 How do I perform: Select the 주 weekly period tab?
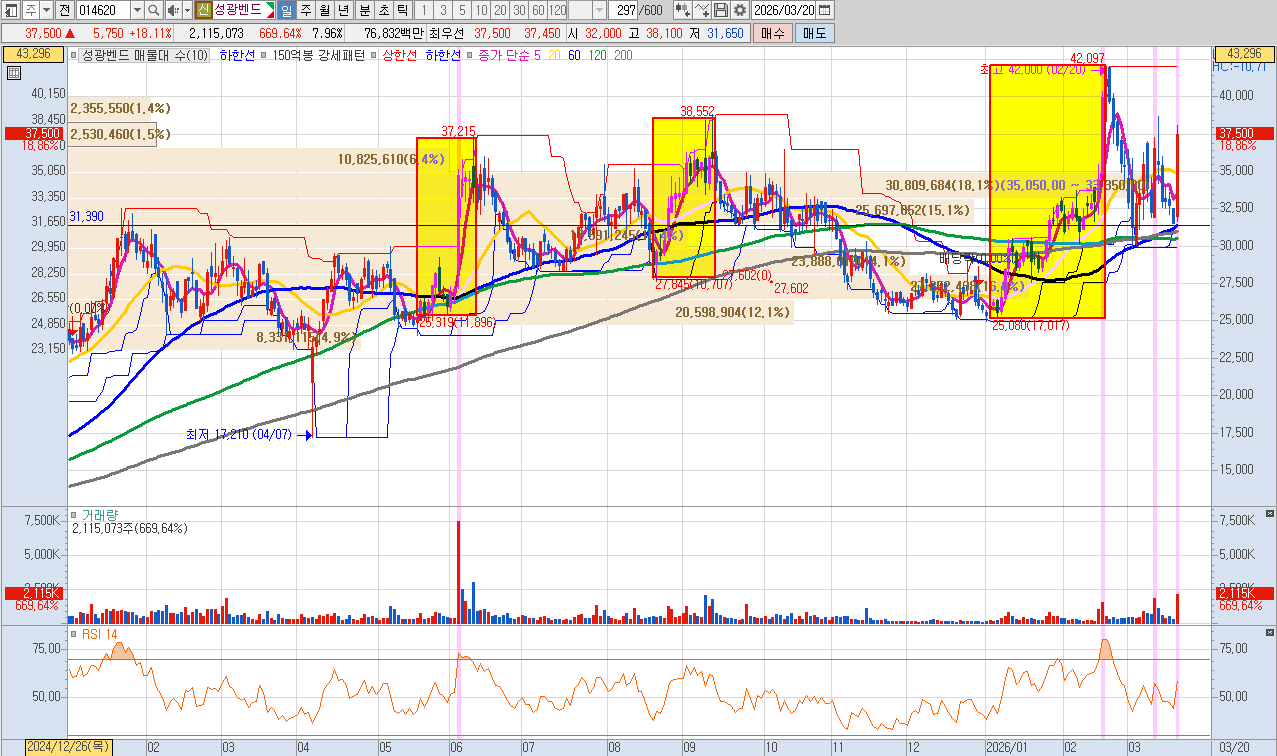[305, 10]
